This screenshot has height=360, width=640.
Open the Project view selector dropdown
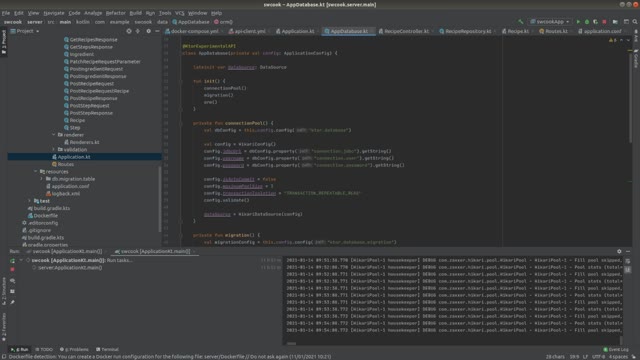pos(25,31)
